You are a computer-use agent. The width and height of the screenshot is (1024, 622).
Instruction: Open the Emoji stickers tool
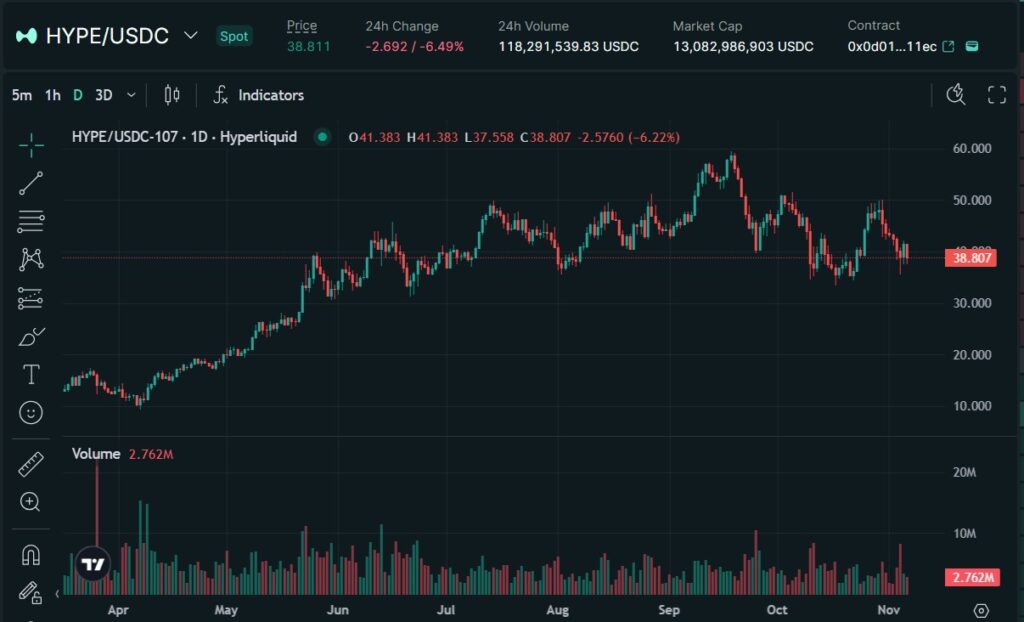30,410
